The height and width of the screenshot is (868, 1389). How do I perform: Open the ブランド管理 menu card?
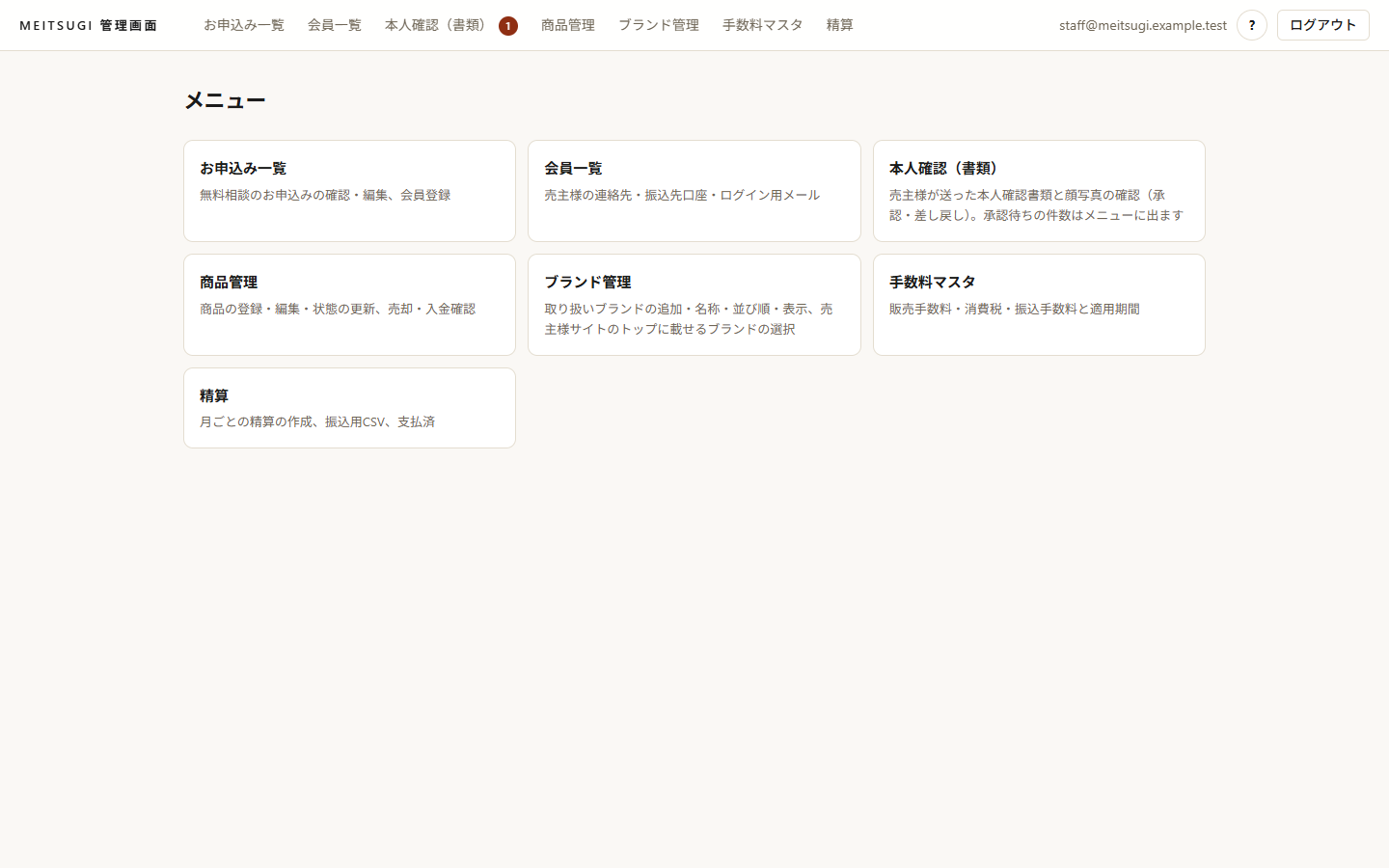coord(694,305)
